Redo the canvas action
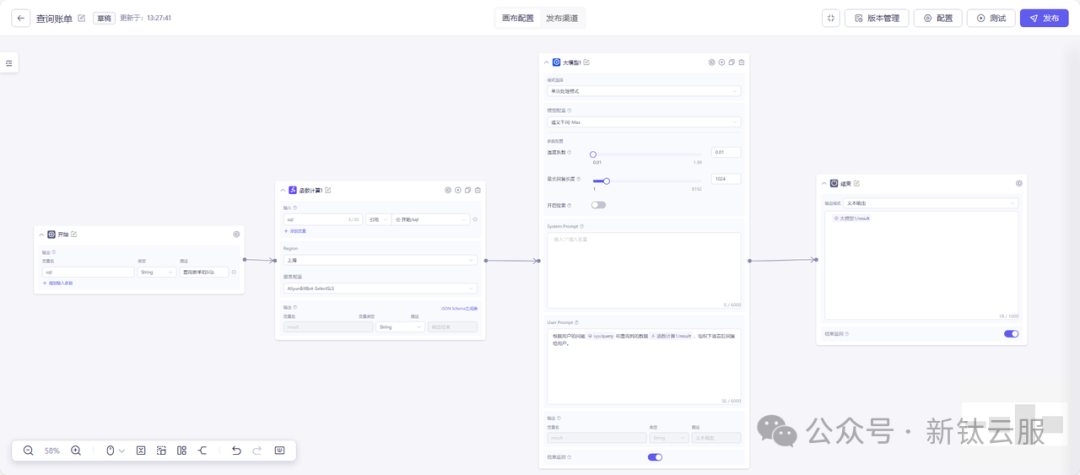Viewport: 1080px width, 475px height. (257, 450)
